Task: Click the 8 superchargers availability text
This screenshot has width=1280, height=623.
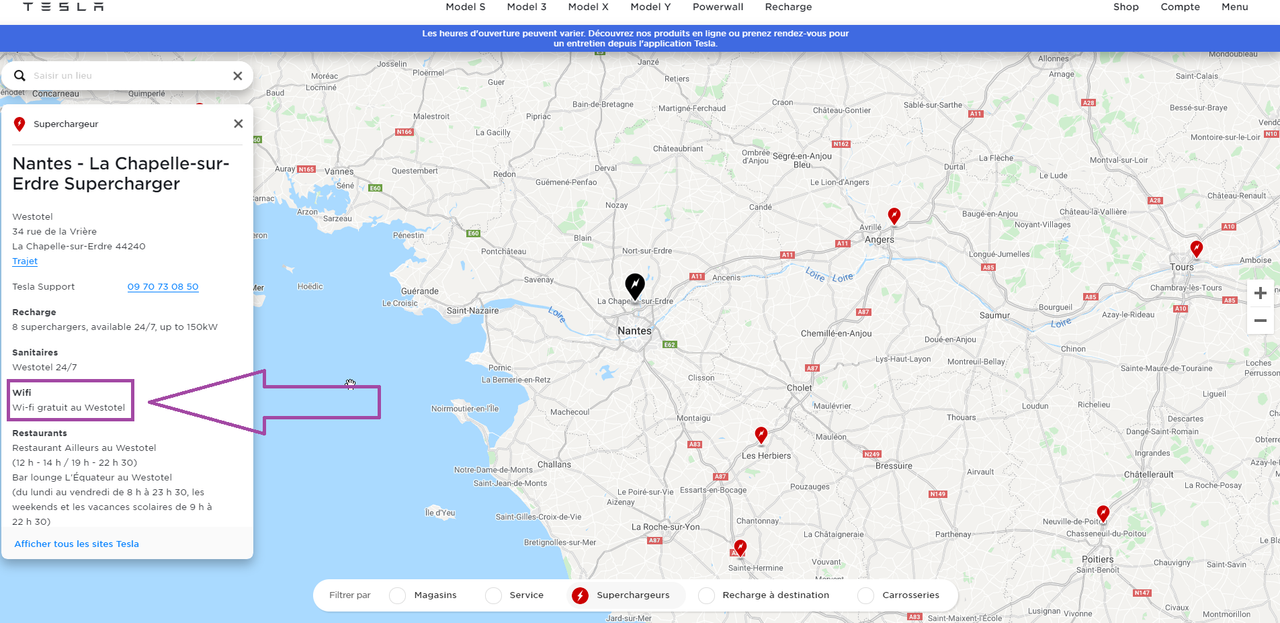Action: [x=115, y=327]
